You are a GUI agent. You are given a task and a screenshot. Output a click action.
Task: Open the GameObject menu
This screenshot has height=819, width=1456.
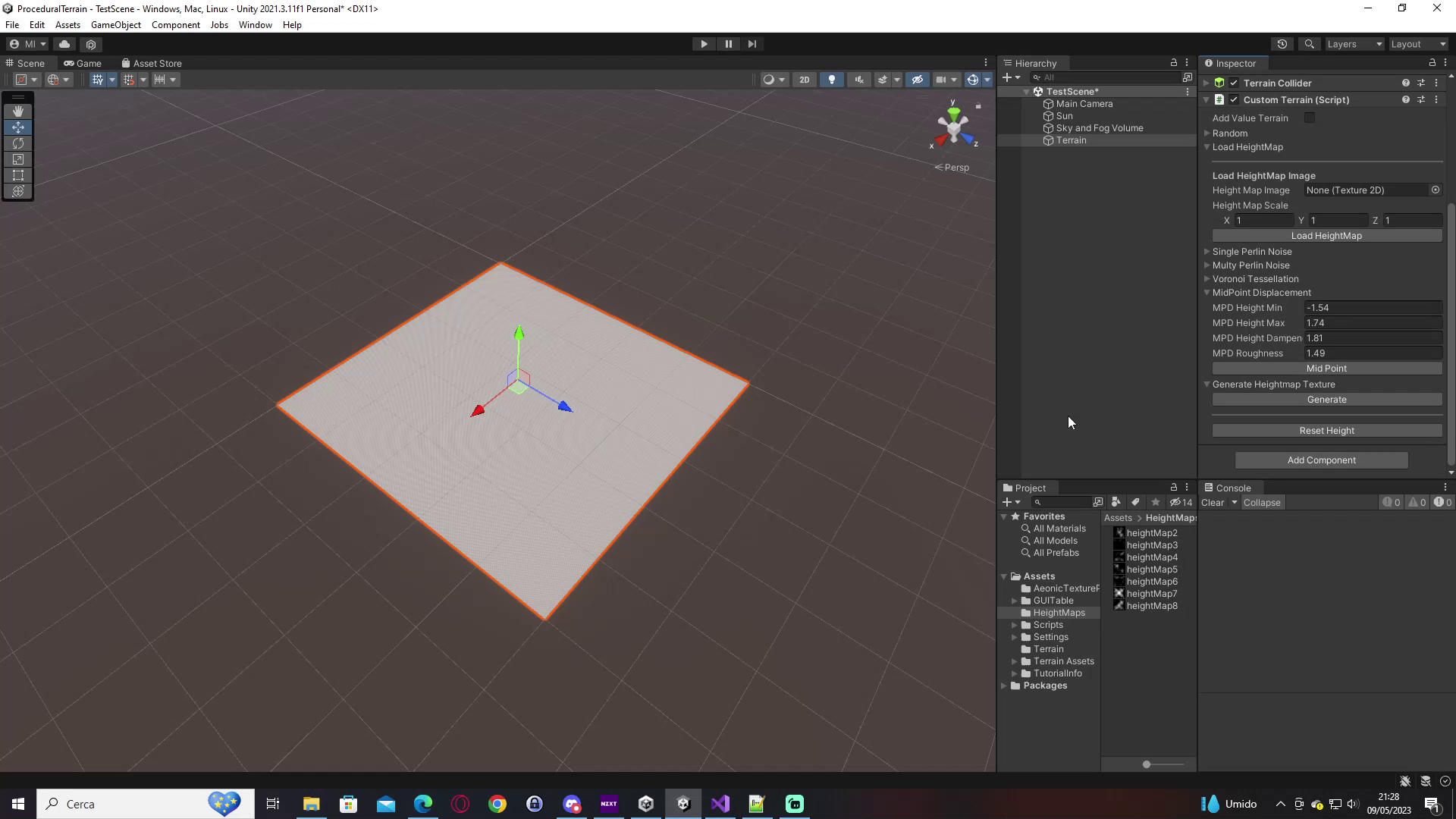115,25
